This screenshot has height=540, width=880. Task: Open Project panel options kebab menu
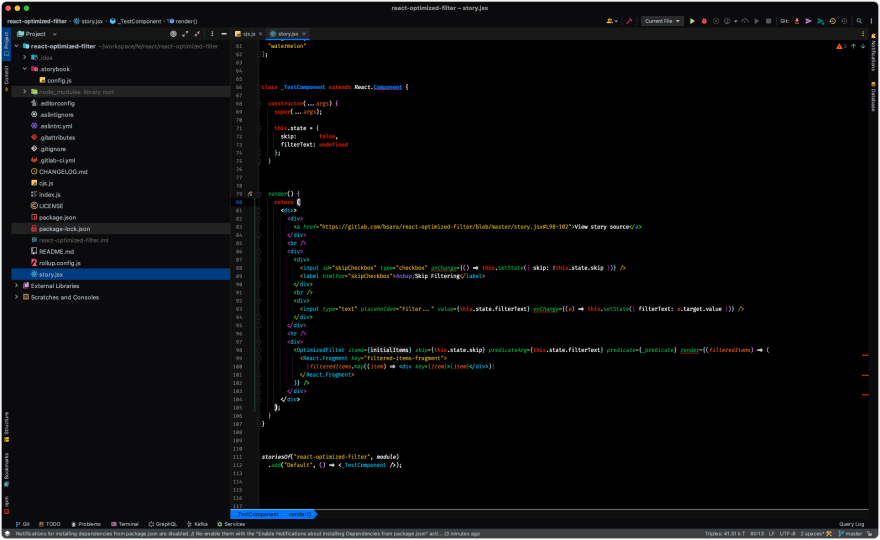pos(212,34)
